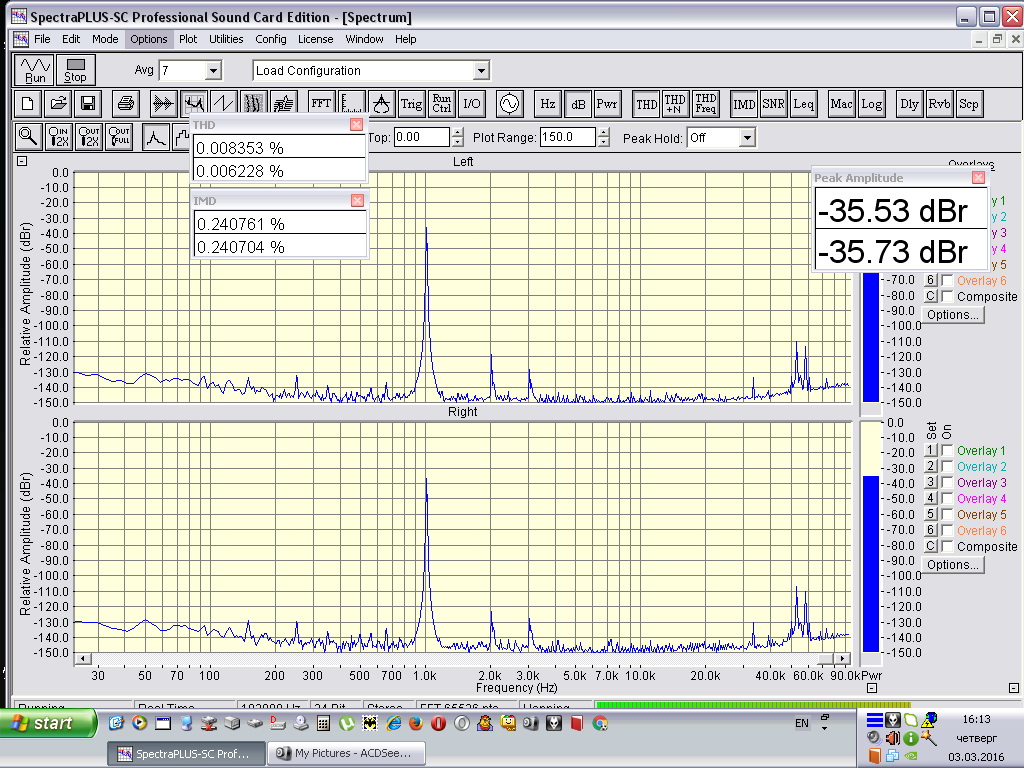Select the magnifier zoom tool

(x=28, y=138)
